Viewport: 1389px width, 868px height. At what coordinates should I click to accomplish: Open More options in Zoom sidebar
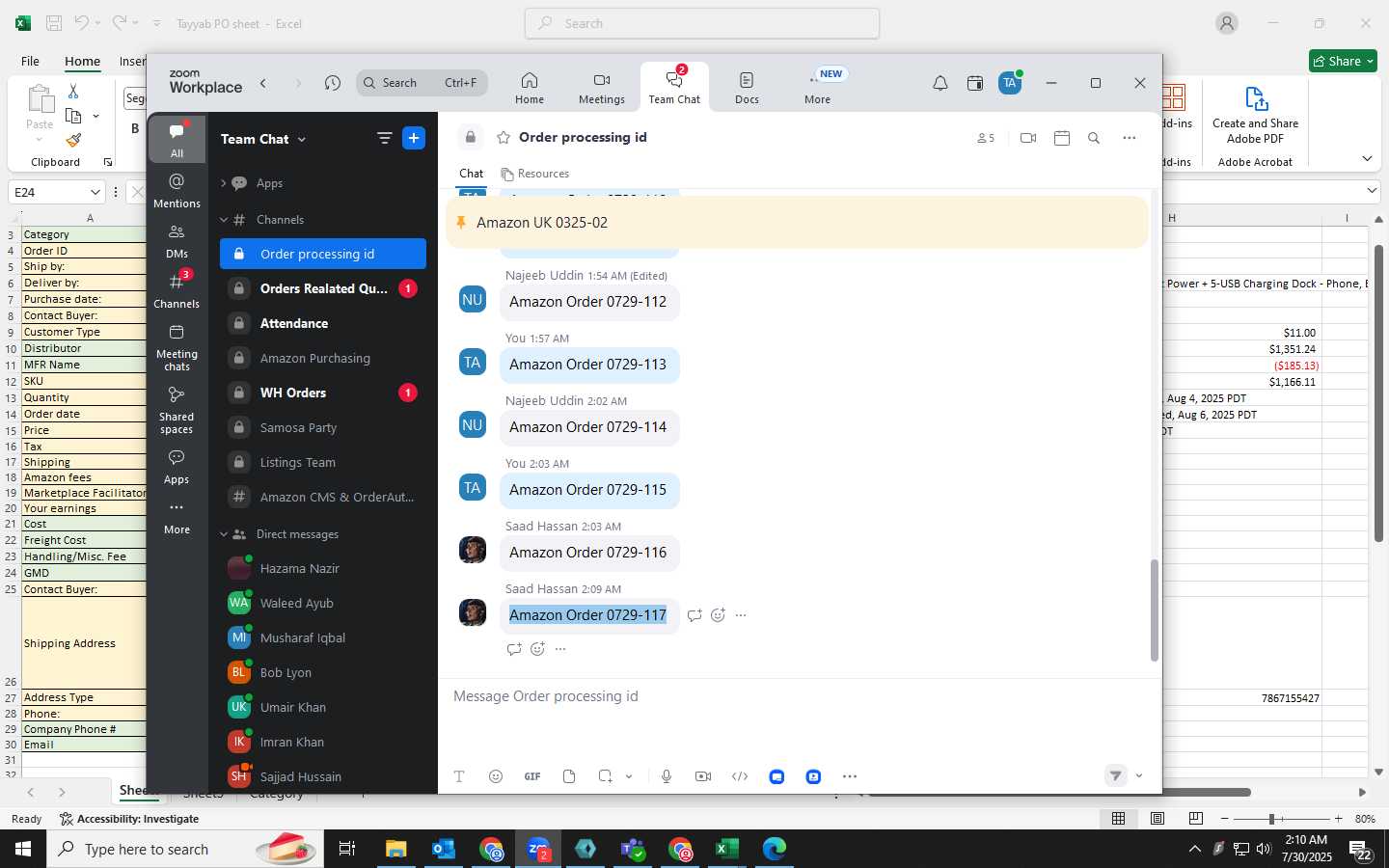[x=177, y=517]
